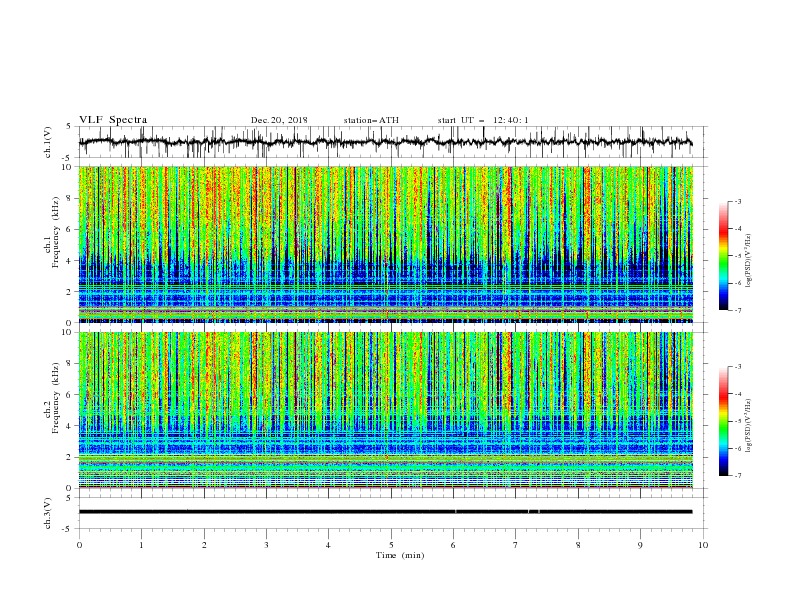Click the 'start UT = 12:40:1' text
The width and height of the screenshot is (792, 612).
pyautogui.click(x=483, y=120)
